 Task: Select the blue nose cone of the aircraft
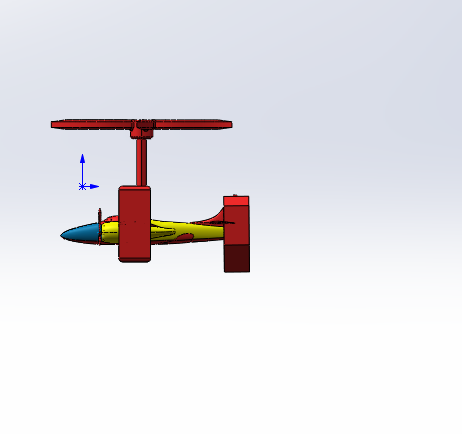point(80,233)
